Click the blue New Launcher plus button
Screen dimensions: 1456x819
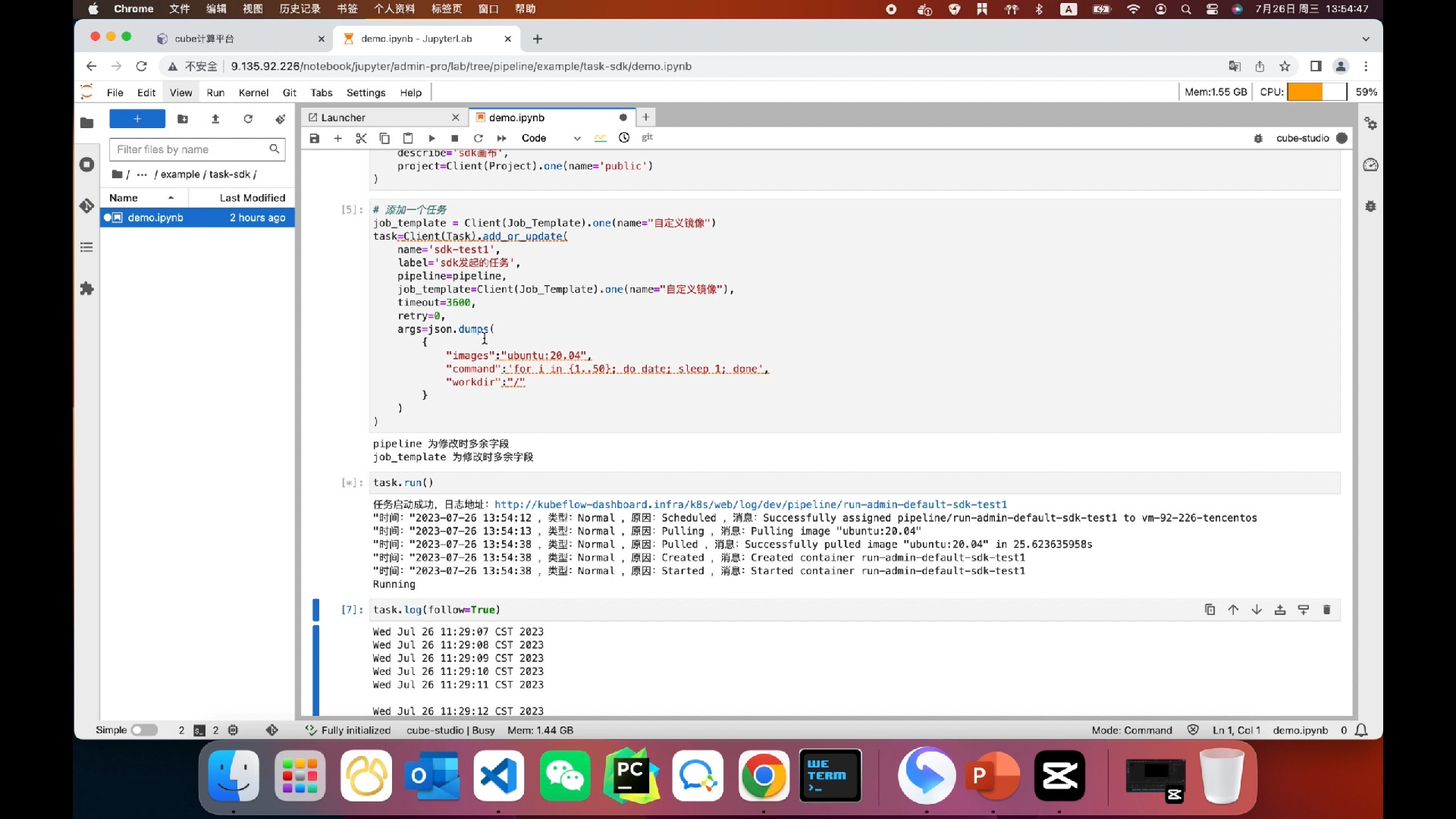click(x=137, y=119)
